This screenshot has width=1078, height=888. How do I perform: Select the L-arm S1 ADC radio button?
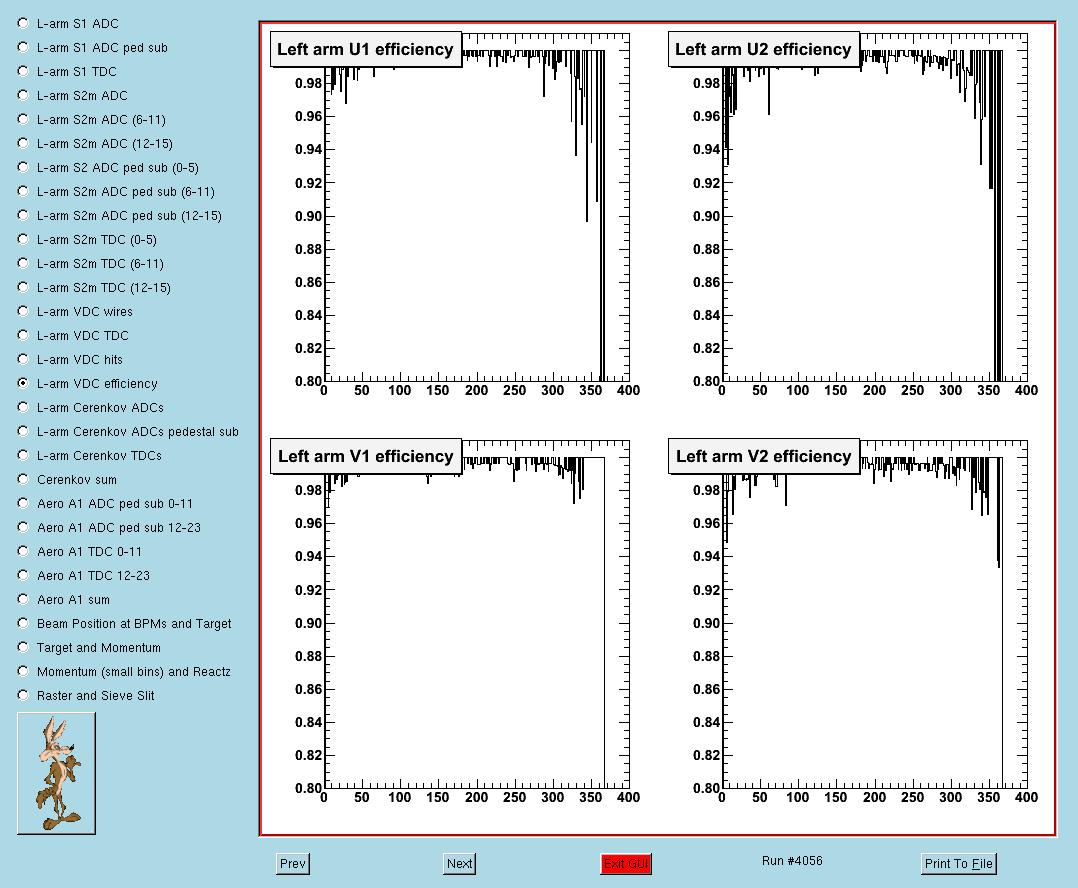coord(23,23)
